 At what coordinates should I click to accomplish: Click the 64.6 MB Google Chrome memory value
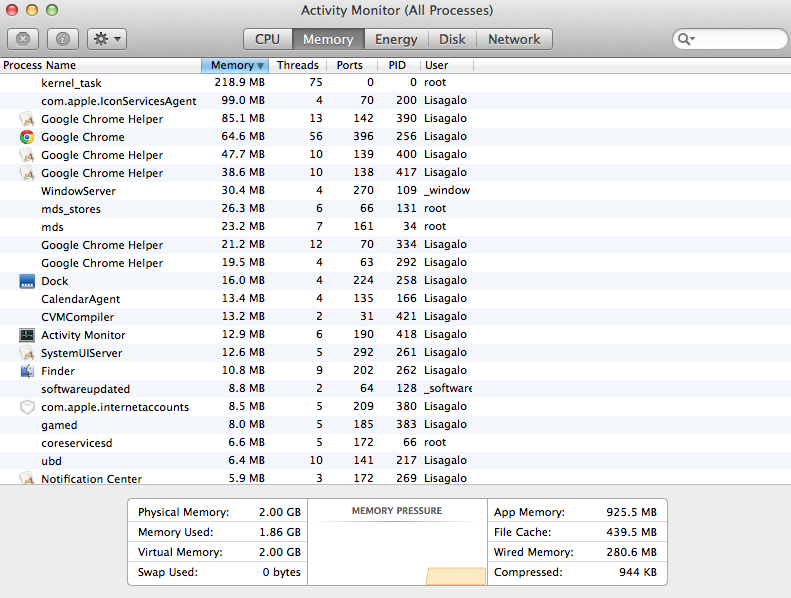point(243,136)
